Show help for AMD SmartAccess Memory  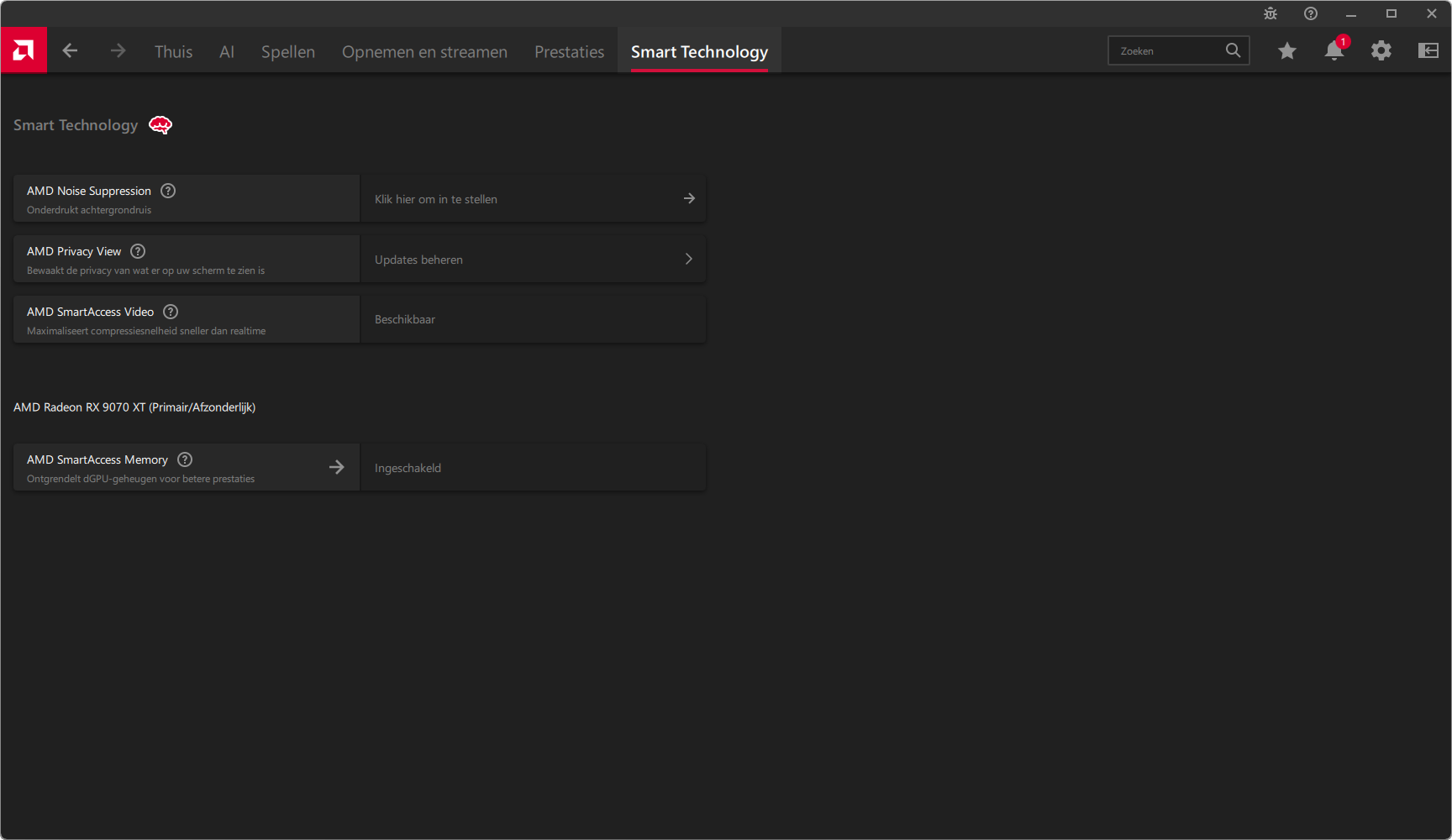pyautogui.click(x=185, y=459)
